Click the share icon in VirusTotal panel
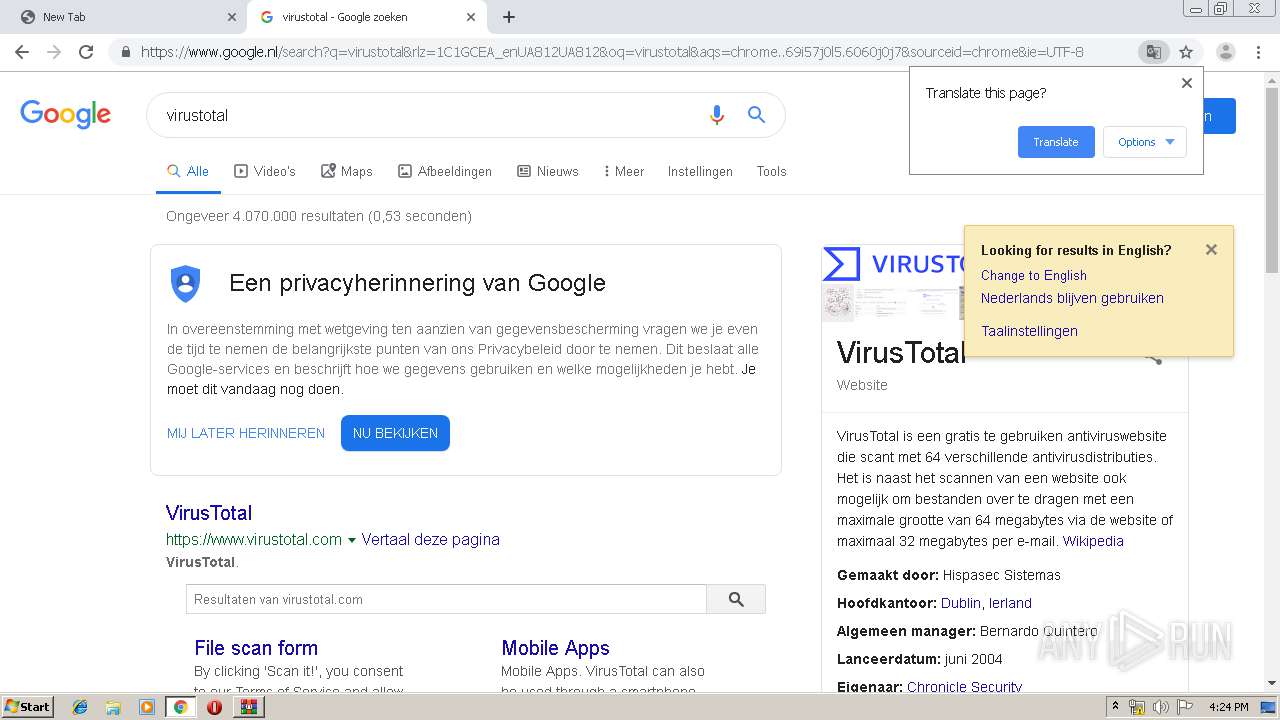This screenshot has height=720, width=1280. [x=1154, y=358]
